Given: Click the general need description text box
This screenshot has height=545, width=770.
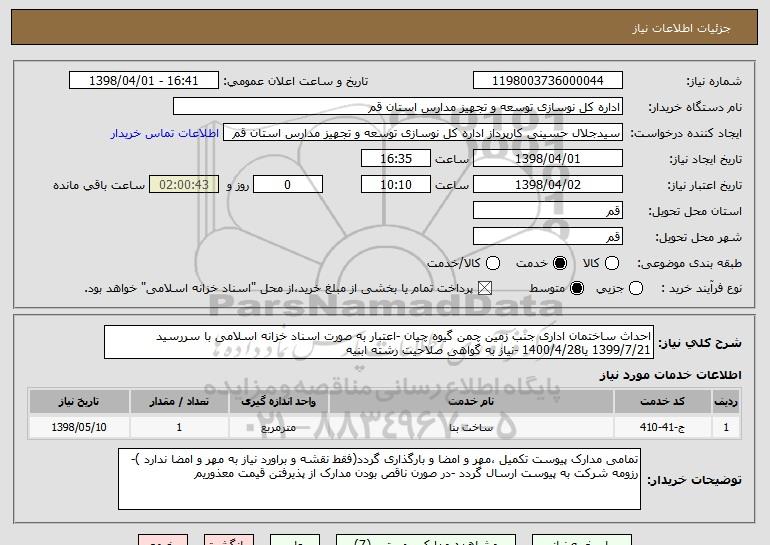Looking at the screenshot, I should coord(379,342).
